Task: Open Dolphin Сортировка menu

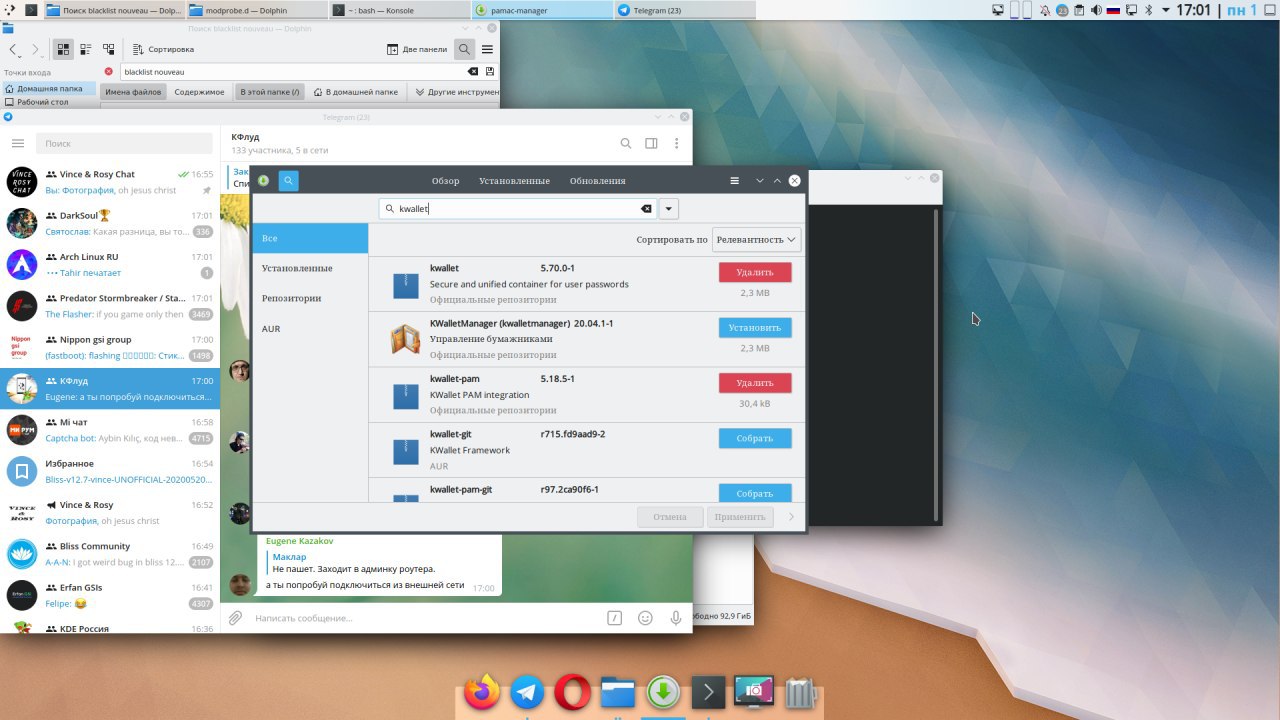Action: click(163, 49)
